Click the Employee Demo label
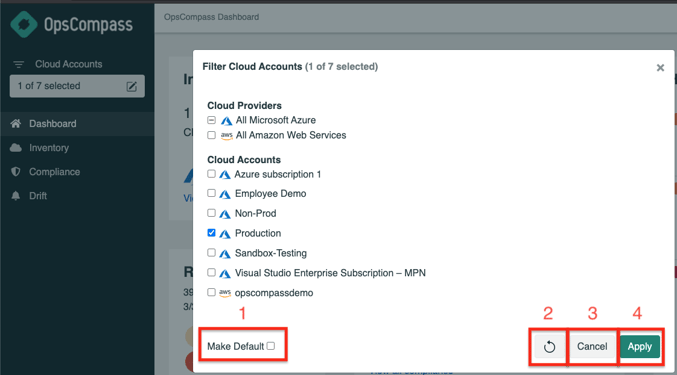Screen dimensions: 677x375 coord(271,194)
